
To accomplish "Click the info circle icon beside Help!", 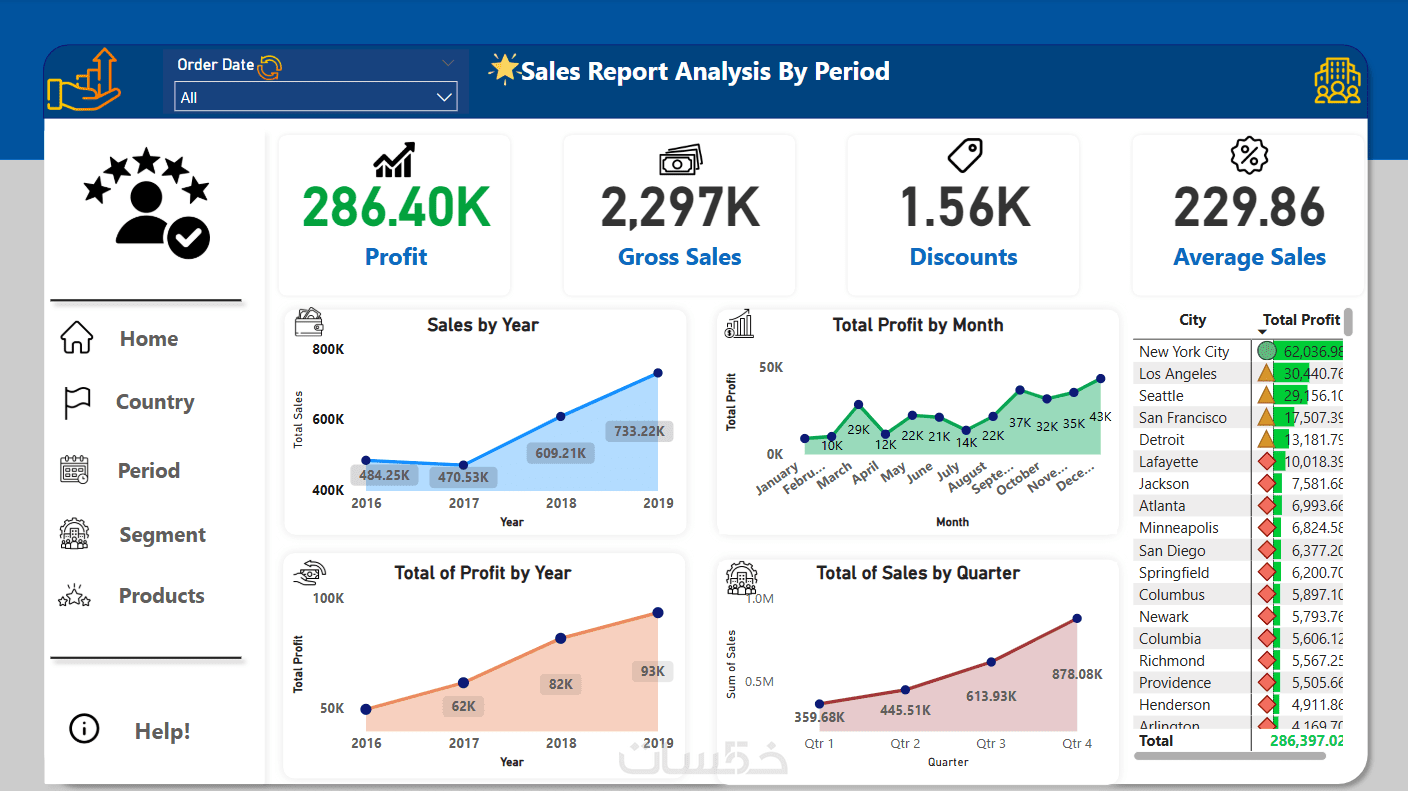I will (x=84, y=729).
